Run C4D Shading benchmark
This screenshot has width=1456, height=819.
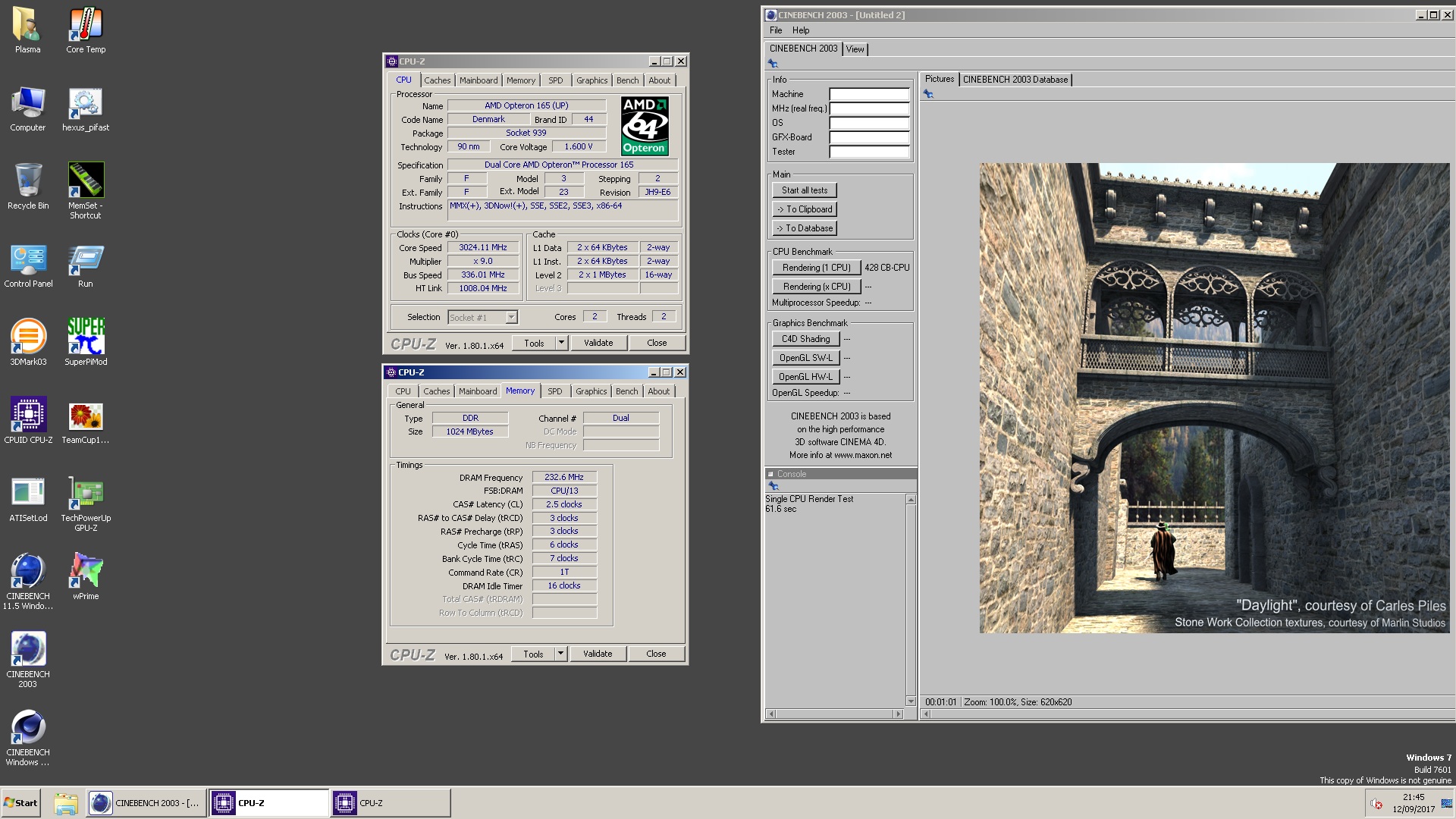pyautogui.click(x=806, y=339)
